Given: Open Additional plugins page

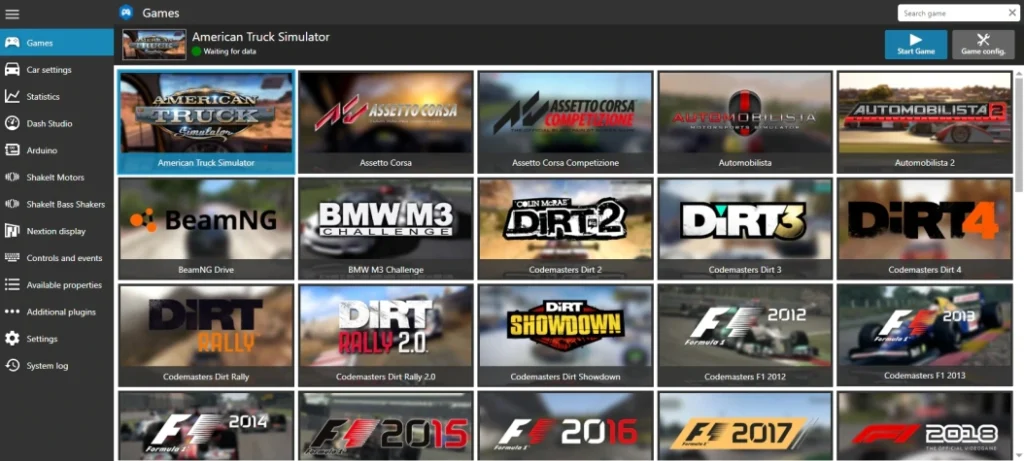Looking at the screenshot, I should [x=61, y=312].
